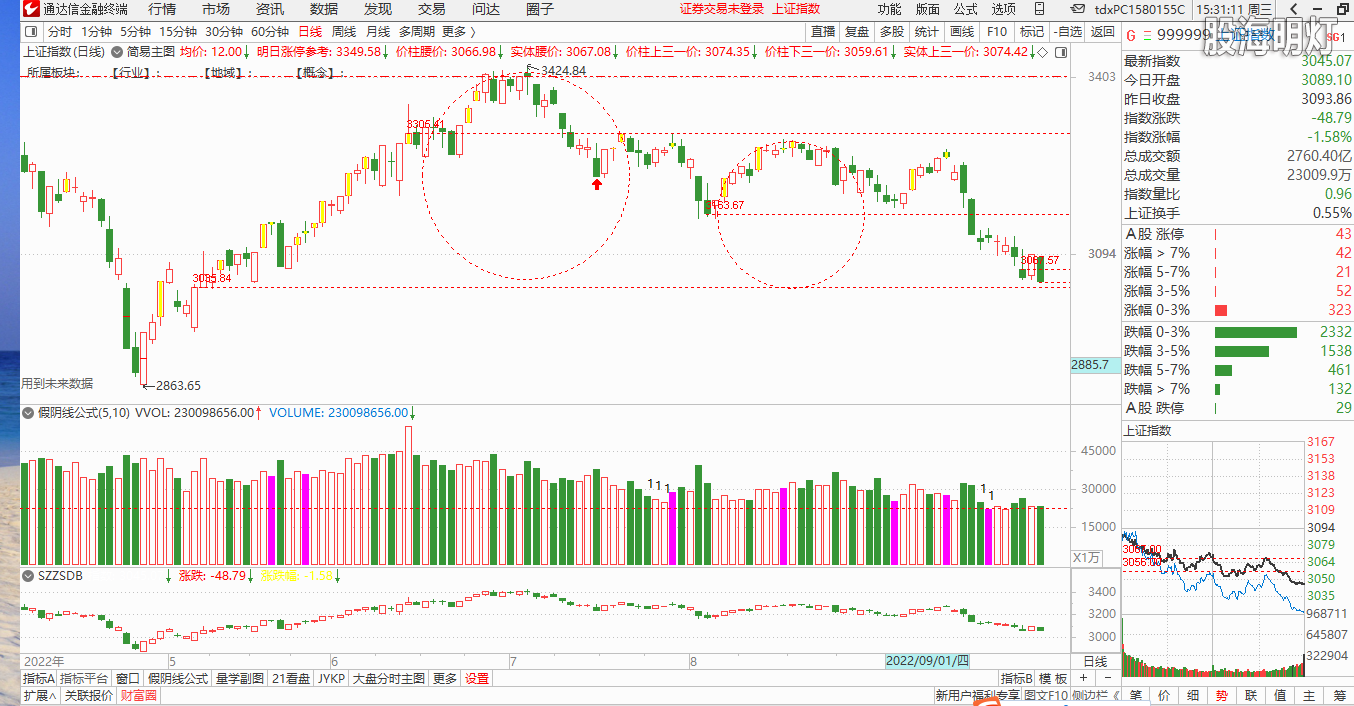Viewport: 1354px width, 706px height.
Task: Open the 指标B selector
Action: point(1018,678)
